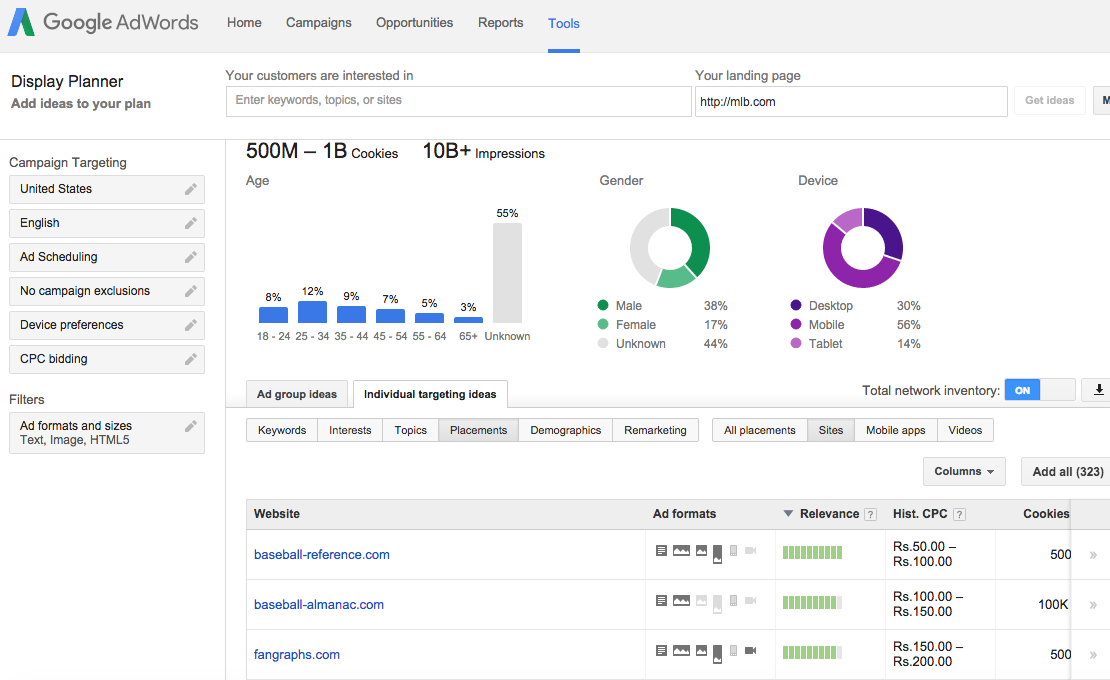The width and height of the screenshot is (1110, 680).
Task: Sort by the Relevance column arrow
Action: (788, 514)
